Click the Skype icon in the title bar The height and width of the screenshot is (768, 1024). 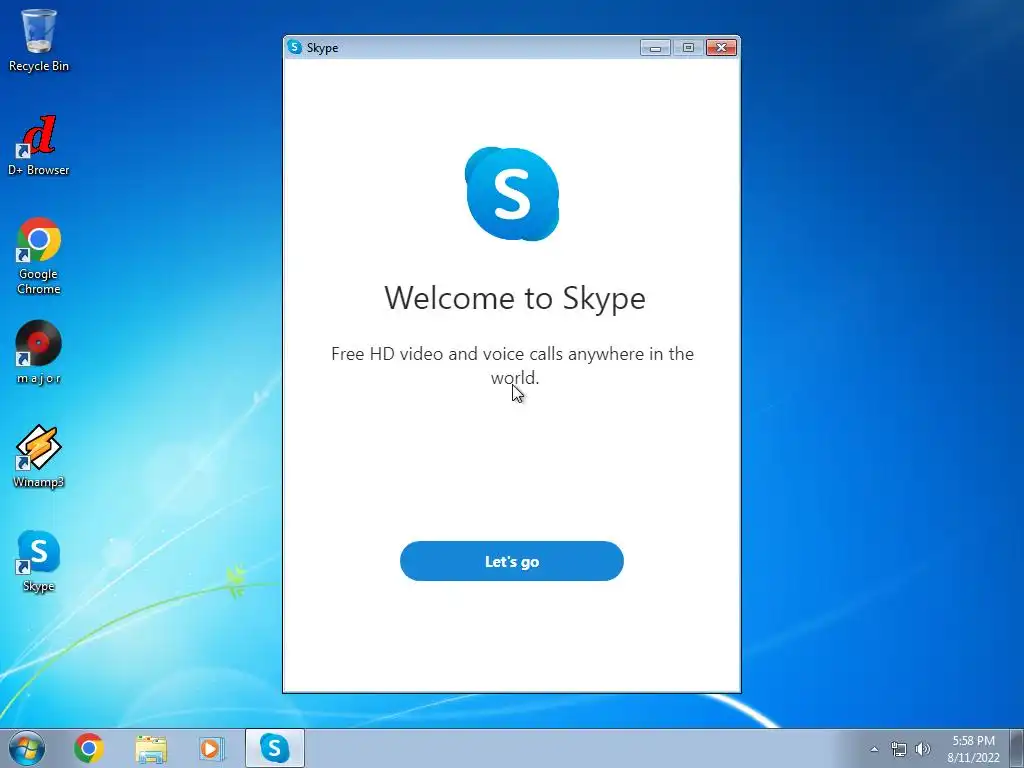click(295, 47)
